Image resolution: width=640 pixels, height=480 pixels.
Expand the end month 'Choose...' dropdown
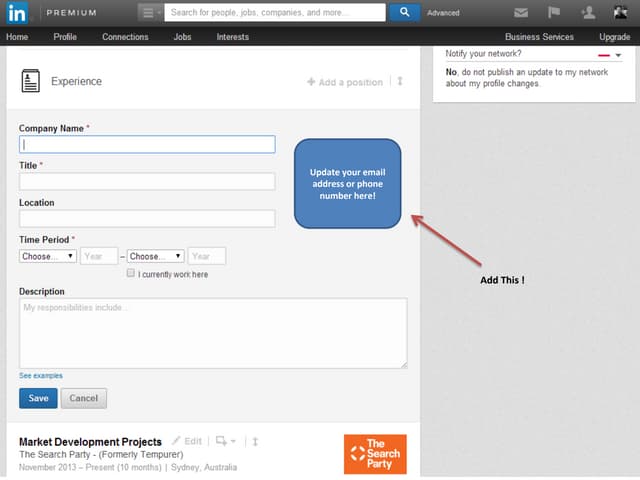click(x=155, y=256)
